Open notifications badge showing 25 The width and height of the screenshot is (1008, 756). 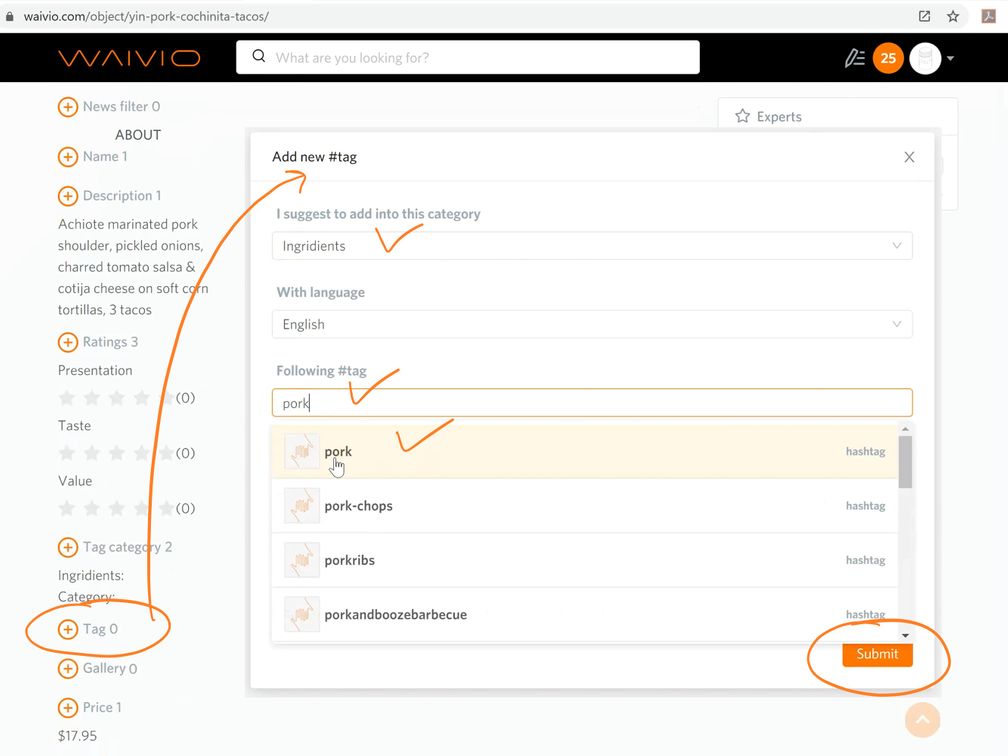(888, 58)
